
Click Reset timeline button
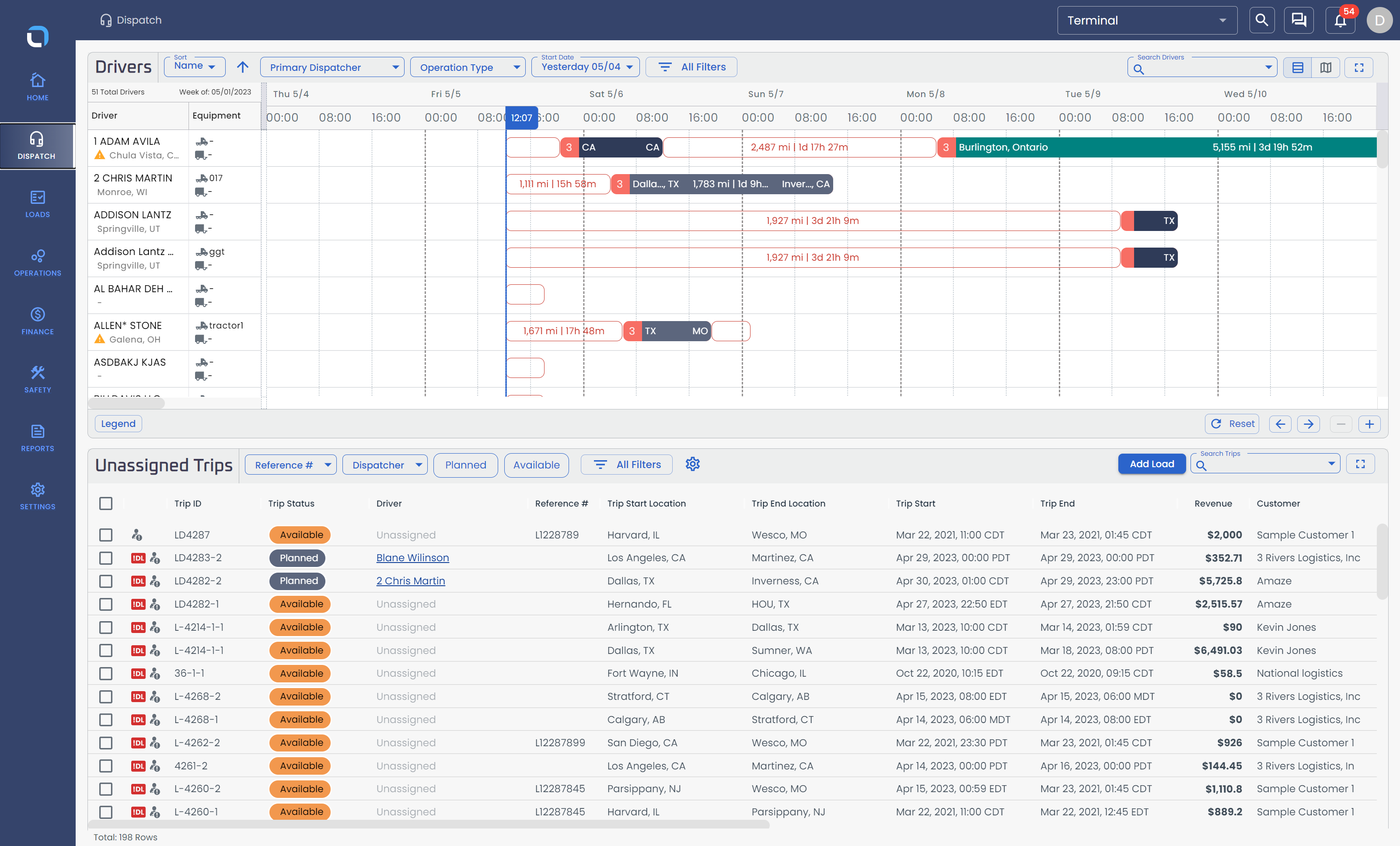[1232, 424]
